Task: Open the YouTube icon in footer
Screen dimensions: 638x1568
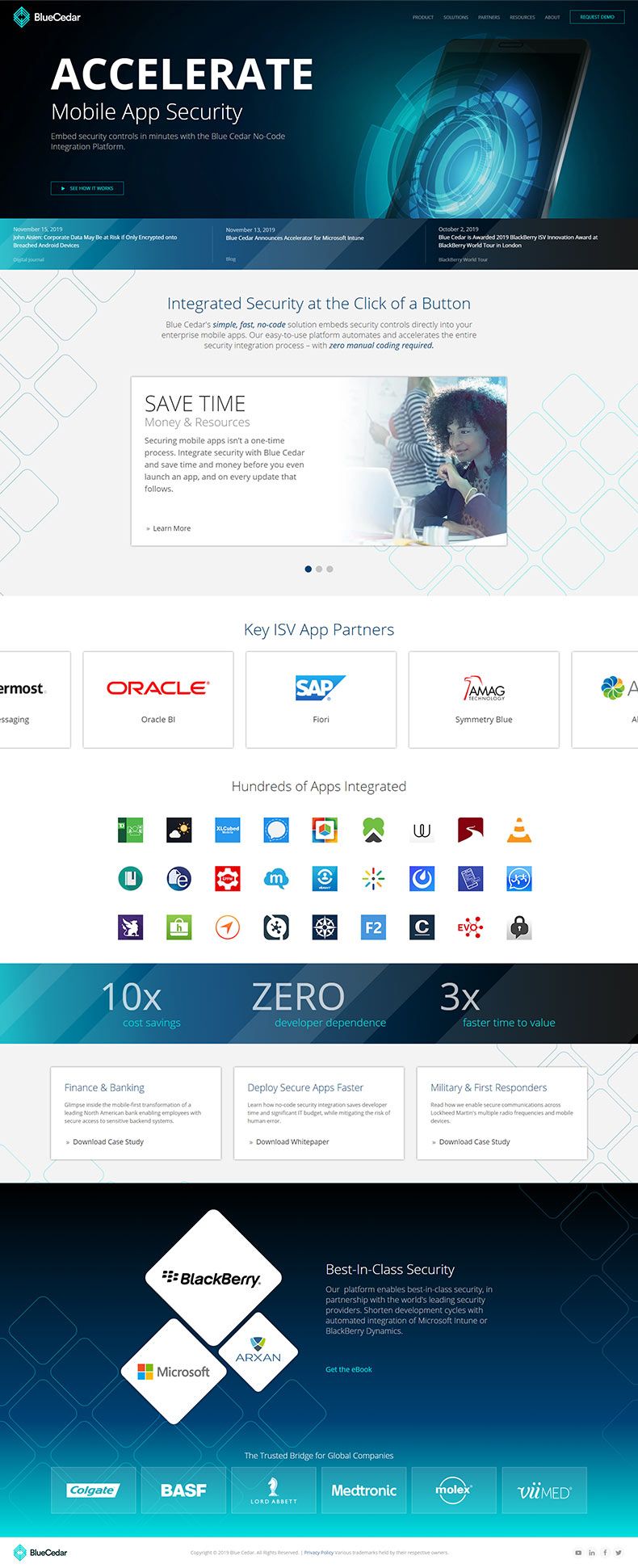Action: click(x=577, y=1553)
